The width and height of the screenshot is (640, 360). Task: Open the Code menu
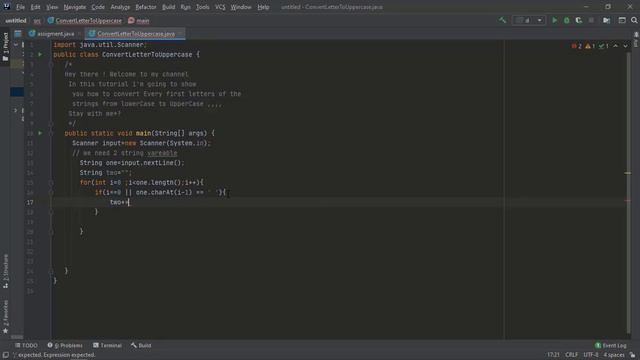[x=98, y=7]
